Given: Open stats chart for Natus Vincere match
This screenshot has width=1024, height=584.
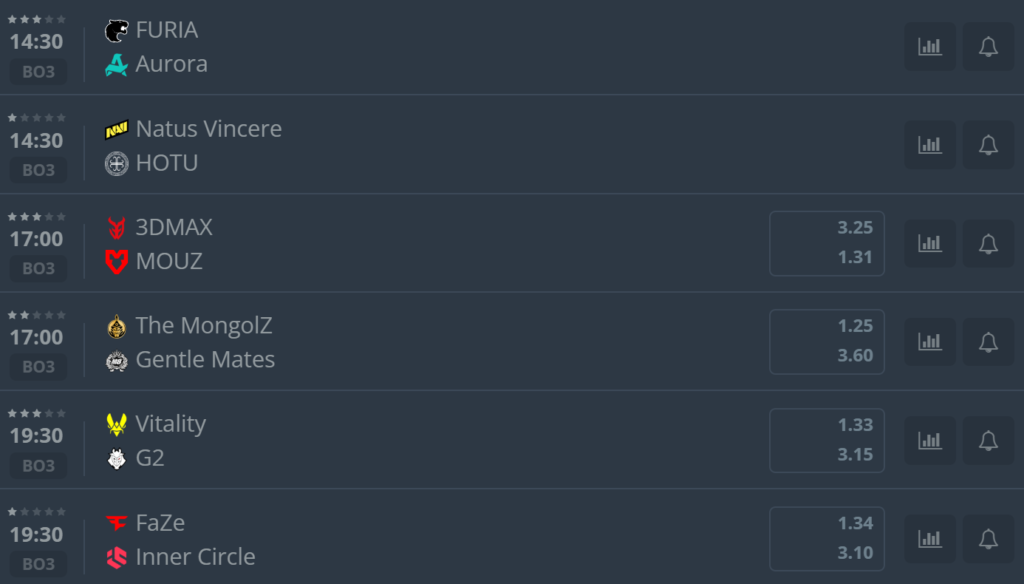Looking at the screenshot, I should 930,145.
